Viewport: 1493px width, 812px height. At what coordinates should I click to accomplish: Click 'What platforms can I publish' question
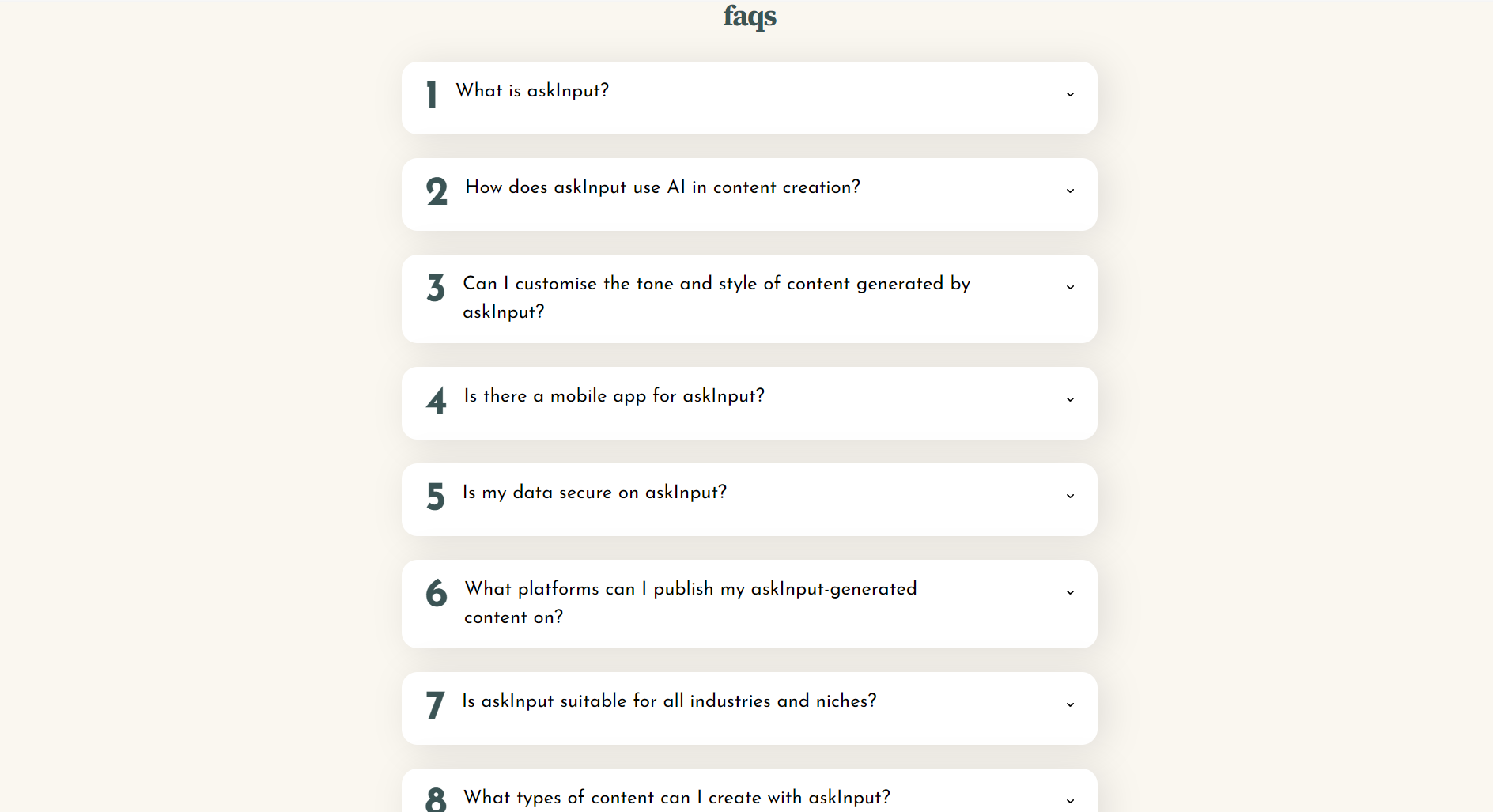click(690, 589)
